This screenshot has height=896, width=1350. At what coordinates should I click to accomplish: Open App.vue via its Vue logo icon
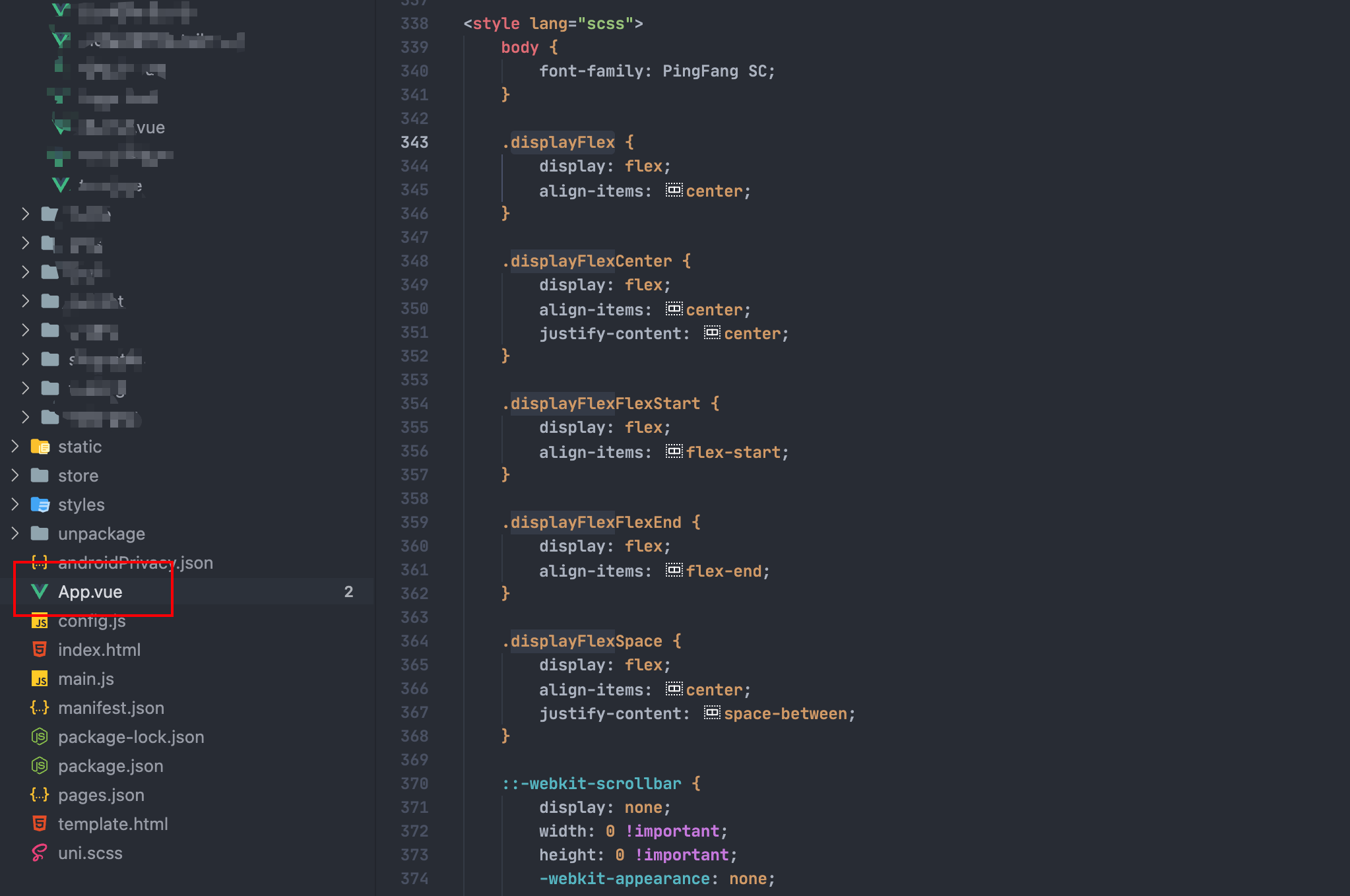[40, 592]
